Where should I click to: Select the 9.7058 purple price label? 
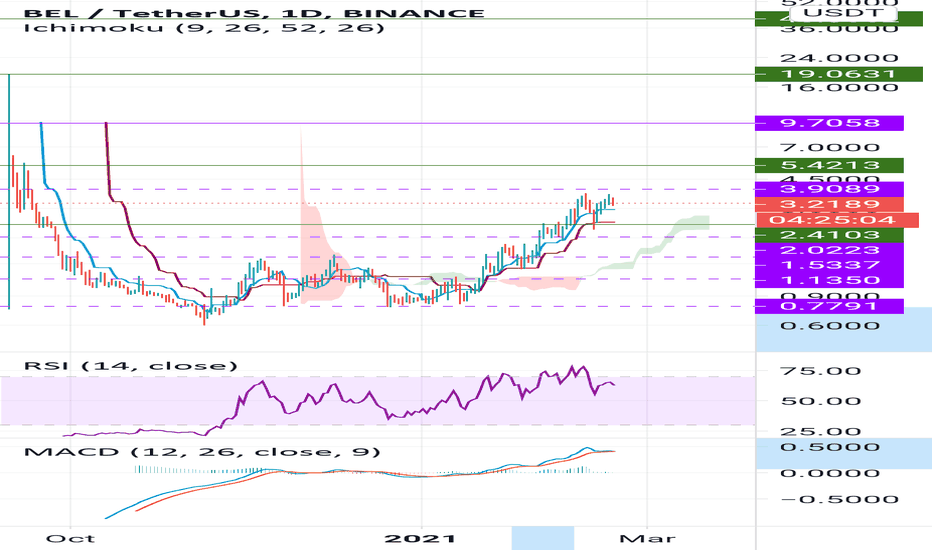829,123
